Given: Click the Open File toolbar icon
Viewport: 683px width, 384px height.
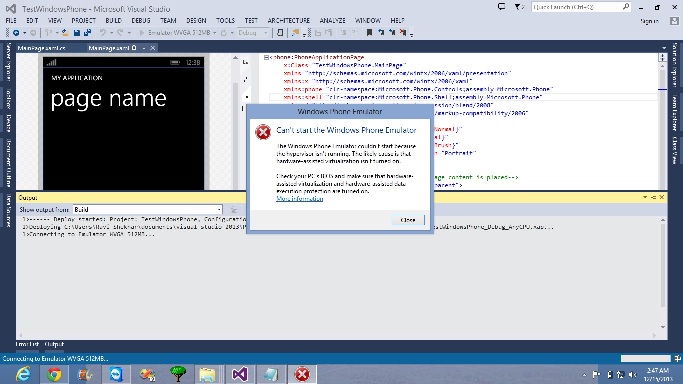Looking at the screenshot, I should [65, 33].
